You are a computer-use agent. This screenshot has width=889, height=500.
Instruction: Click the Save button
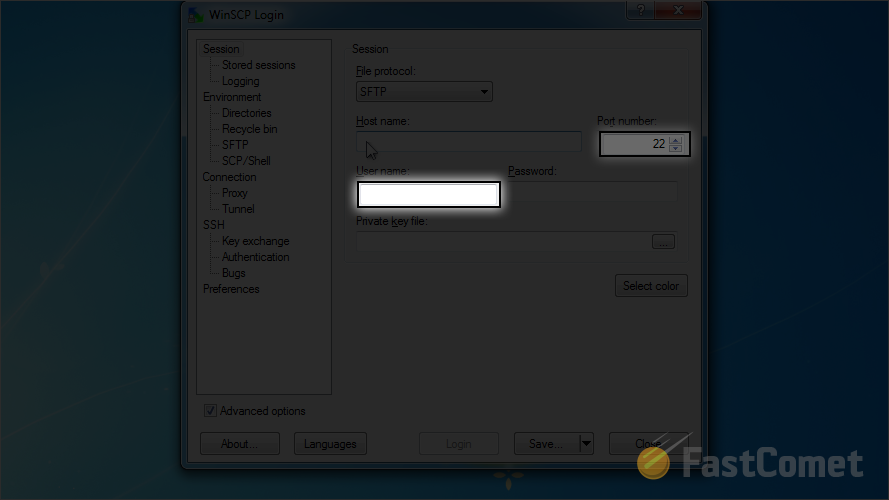(547, 444)
